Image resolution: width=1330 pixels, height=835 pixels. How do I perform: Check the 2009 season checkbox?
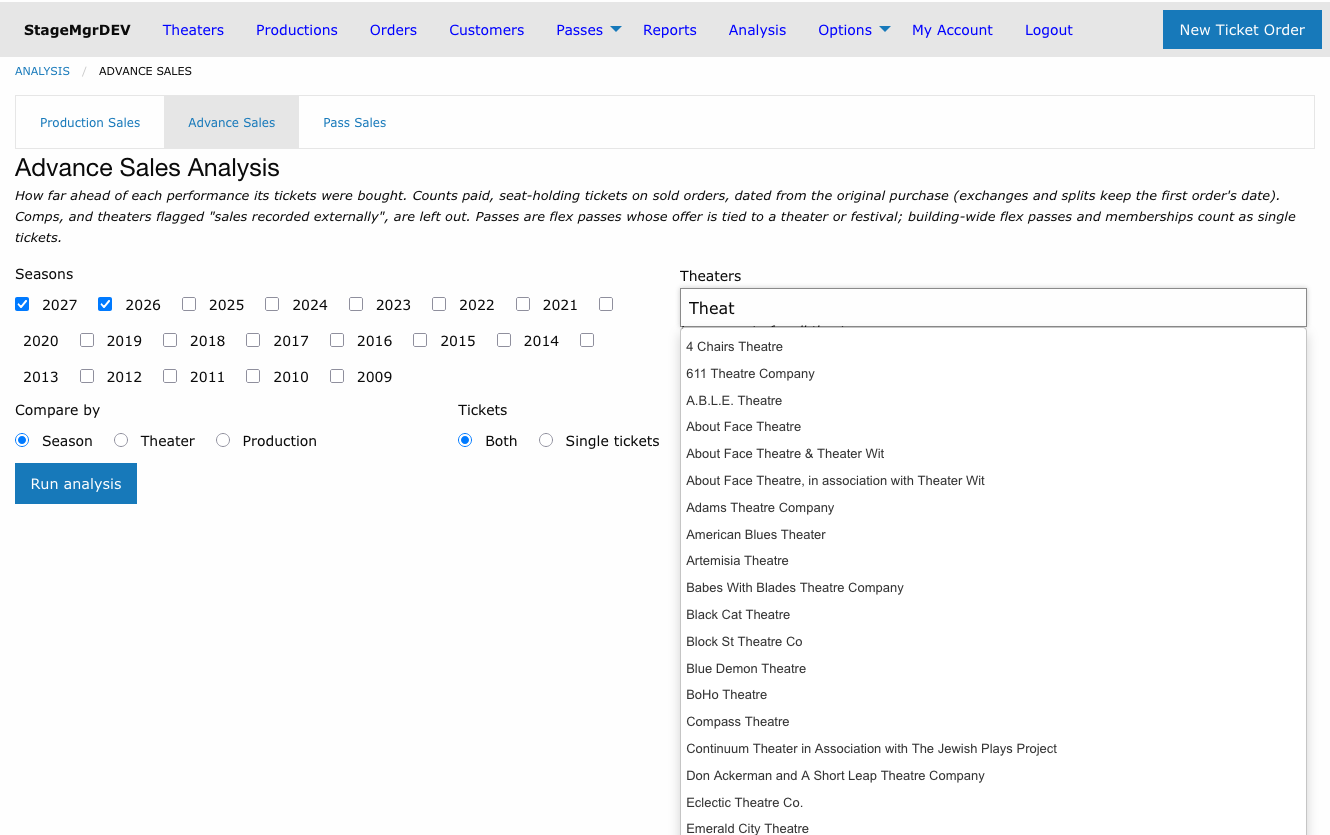click(337, 376)
